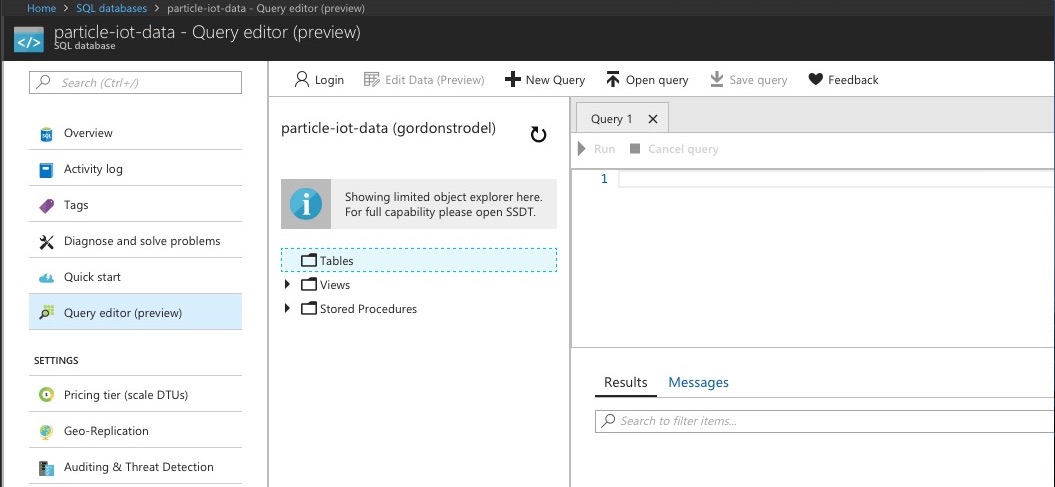This screenshot has height=487, width=1055.
Task: Click the 'Showing limited object explorer' notice
Action: pos(419,204)
